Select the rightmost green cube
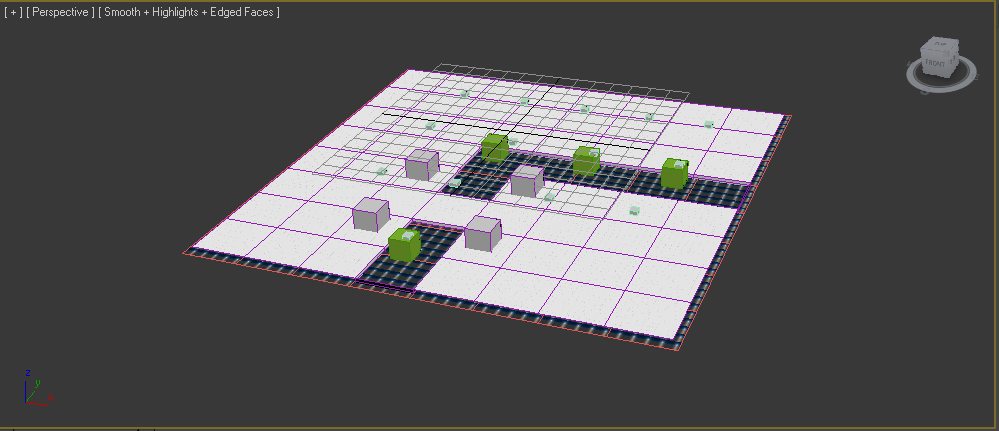 pyautogui.click(x=675, y=174)
